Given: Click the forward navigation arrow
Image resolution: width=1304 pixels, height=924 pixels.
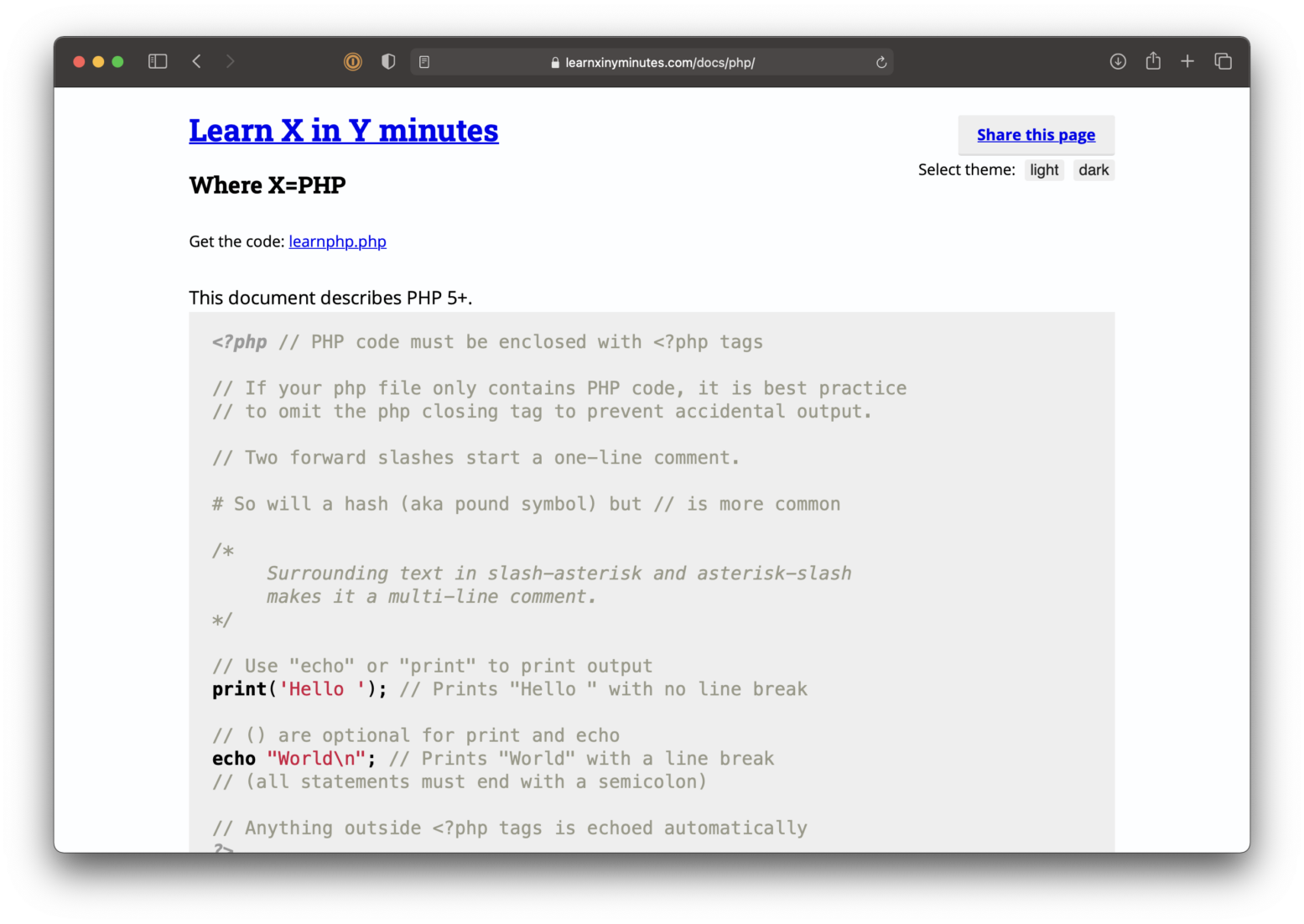Looking at the screenshot, I should pyautogui.click(x=230, y=61).
